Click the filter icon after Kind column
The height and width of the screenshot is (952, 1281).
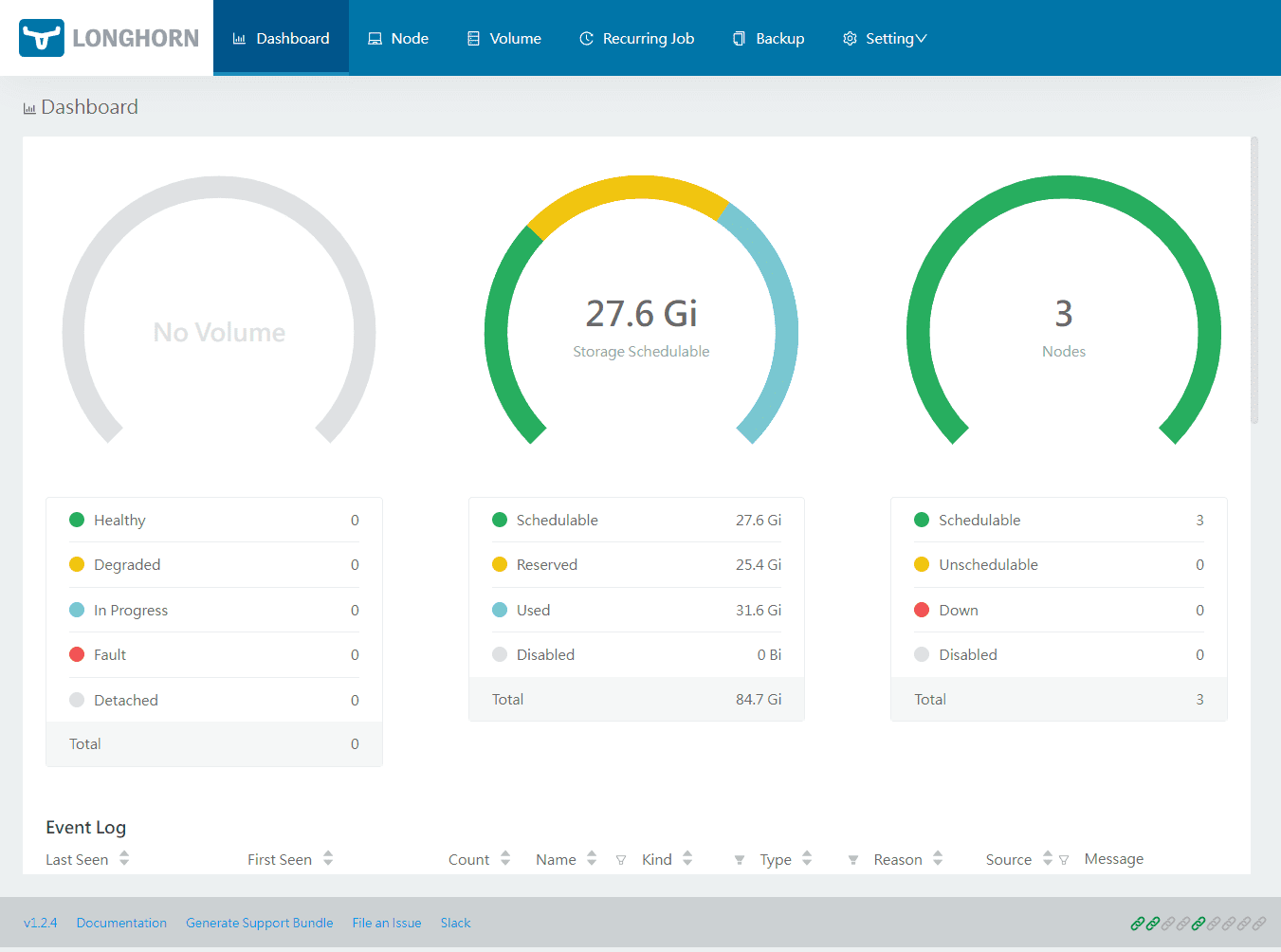coord(740,860)
